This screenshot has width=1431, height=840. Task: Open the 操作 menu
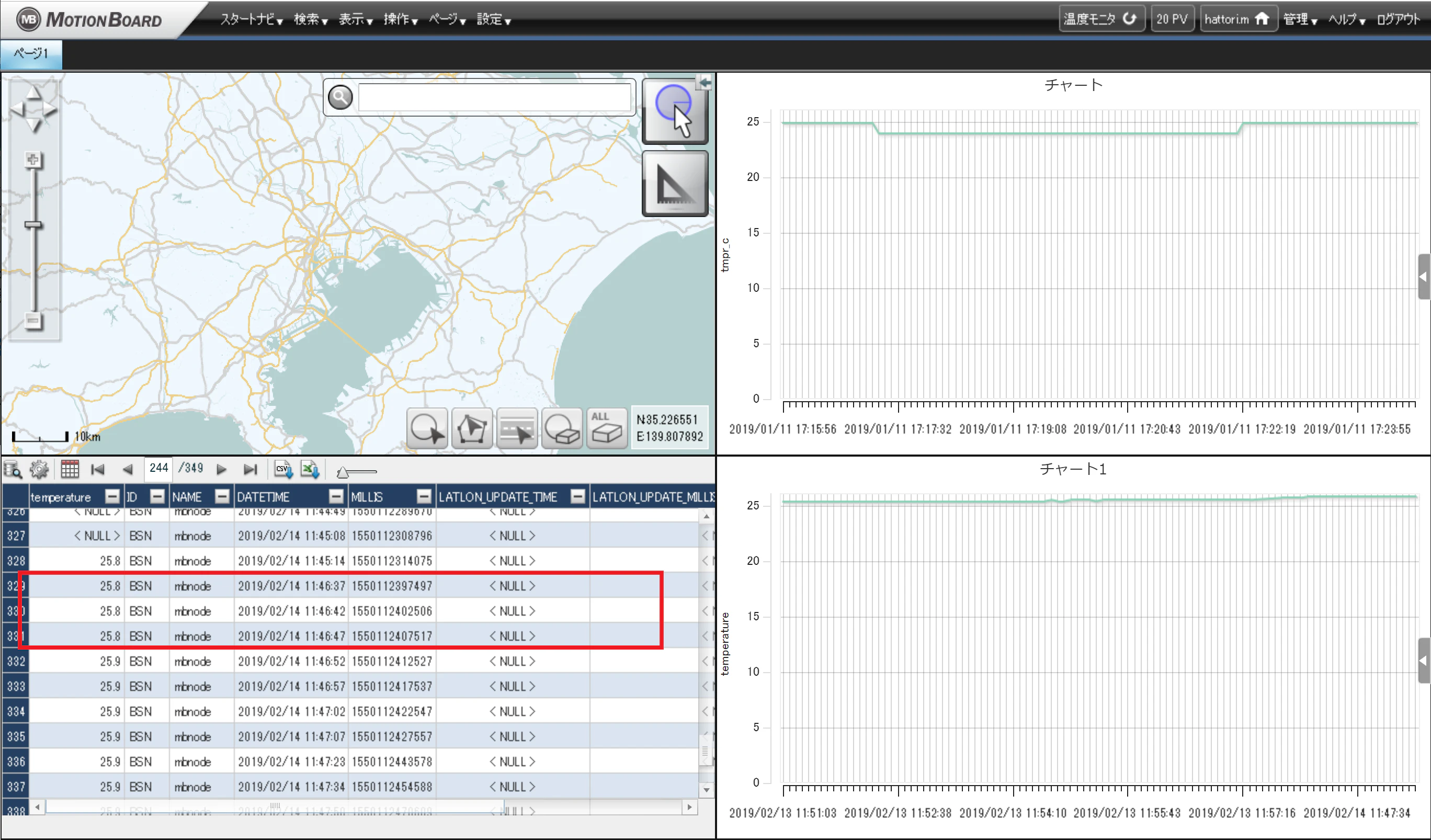[x=400, y=19]
